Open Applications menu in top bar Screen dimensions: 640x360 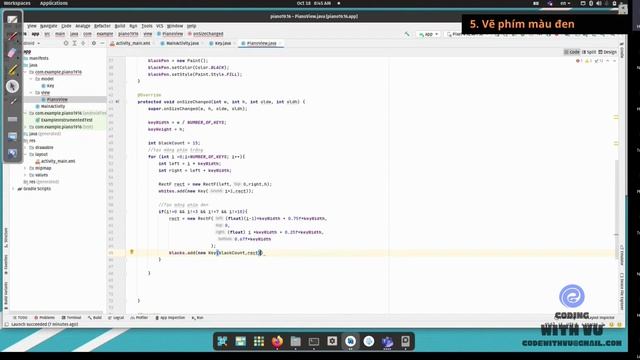54,3
